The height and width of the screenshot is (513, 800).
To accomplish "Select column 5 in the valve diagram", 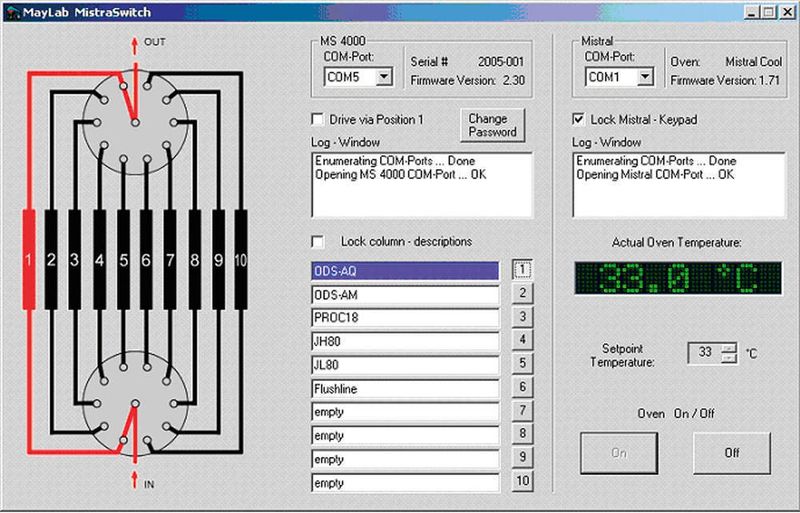I will coord(123,259).
